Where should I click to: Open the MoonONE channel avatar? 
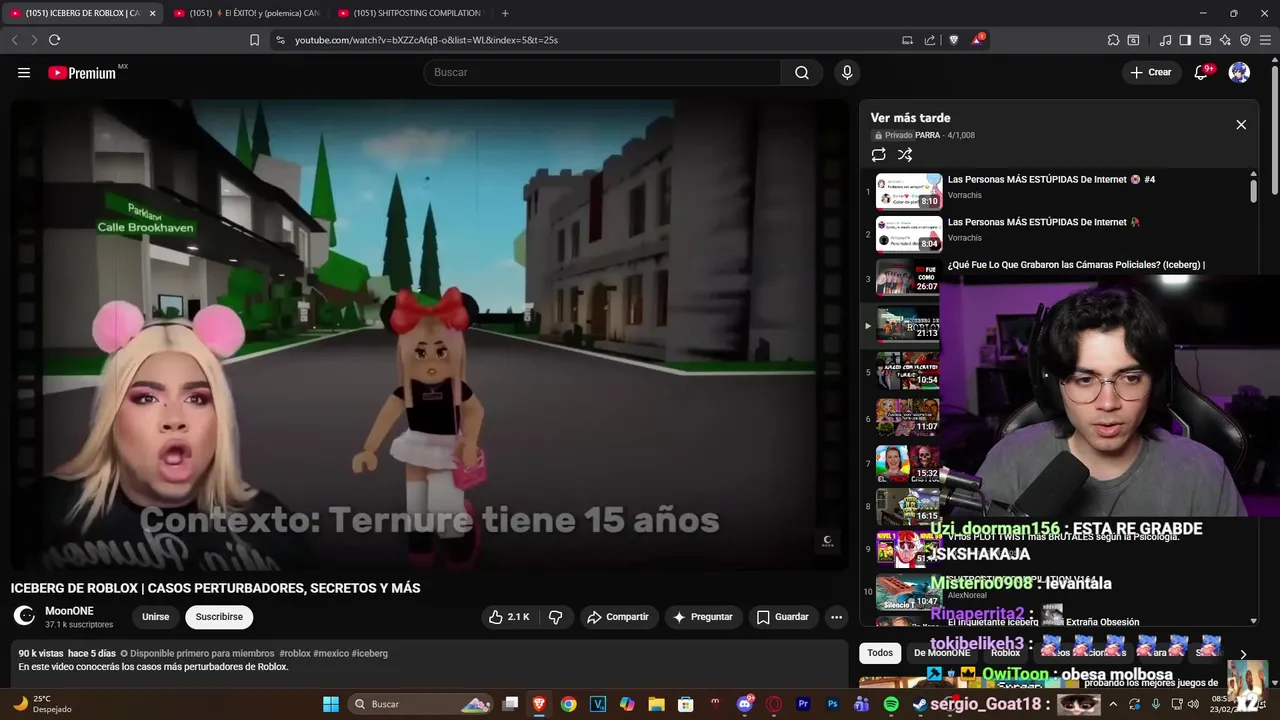[x=24, y=616]
